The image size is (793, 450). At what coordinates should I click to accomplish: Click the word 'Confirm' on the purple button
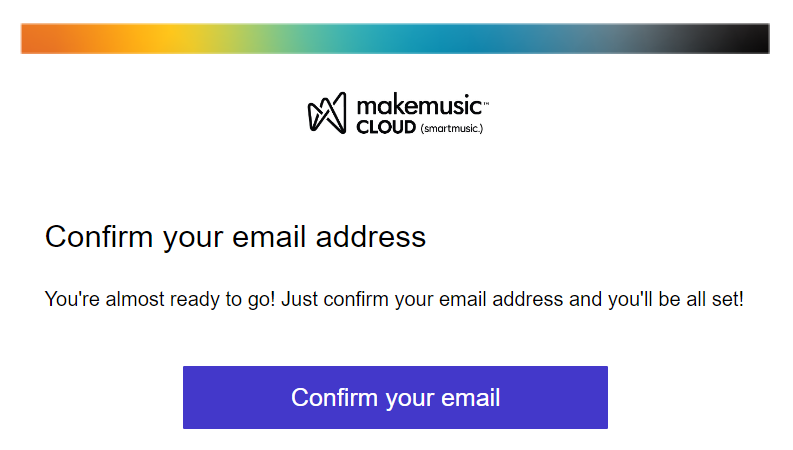click(334, 397)
